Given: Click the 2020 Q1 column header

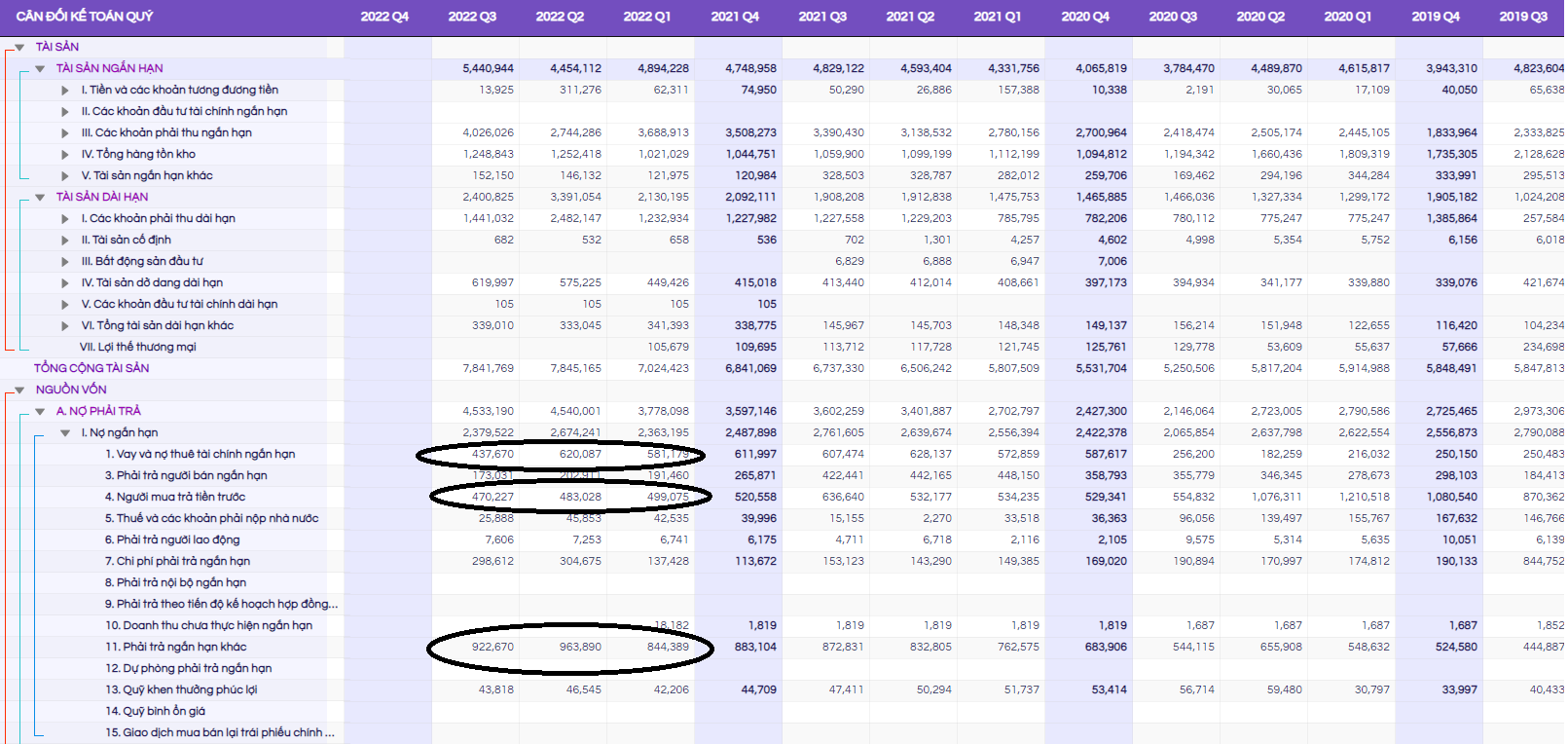Looking at the screenshot, I should [x=1348, y=17].
